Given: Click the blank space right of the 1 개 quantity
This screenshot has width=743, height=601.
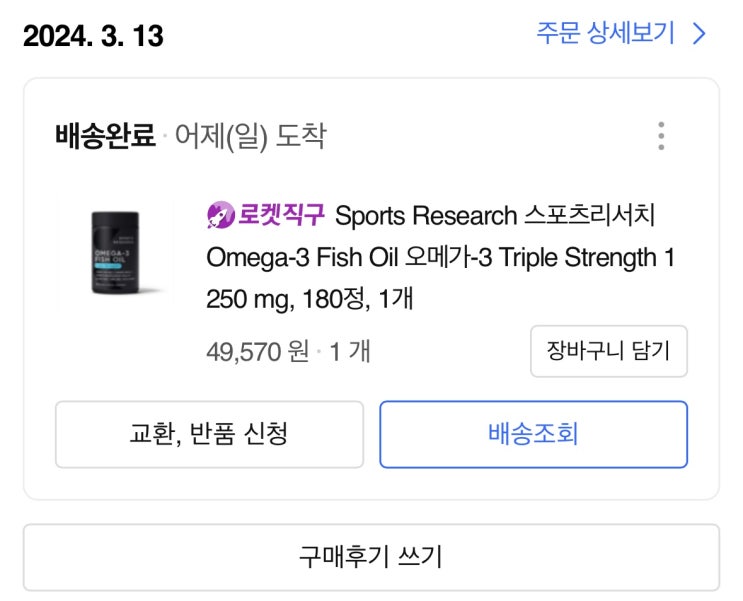Looking at the screenshot, I should (x=450, y=352).
